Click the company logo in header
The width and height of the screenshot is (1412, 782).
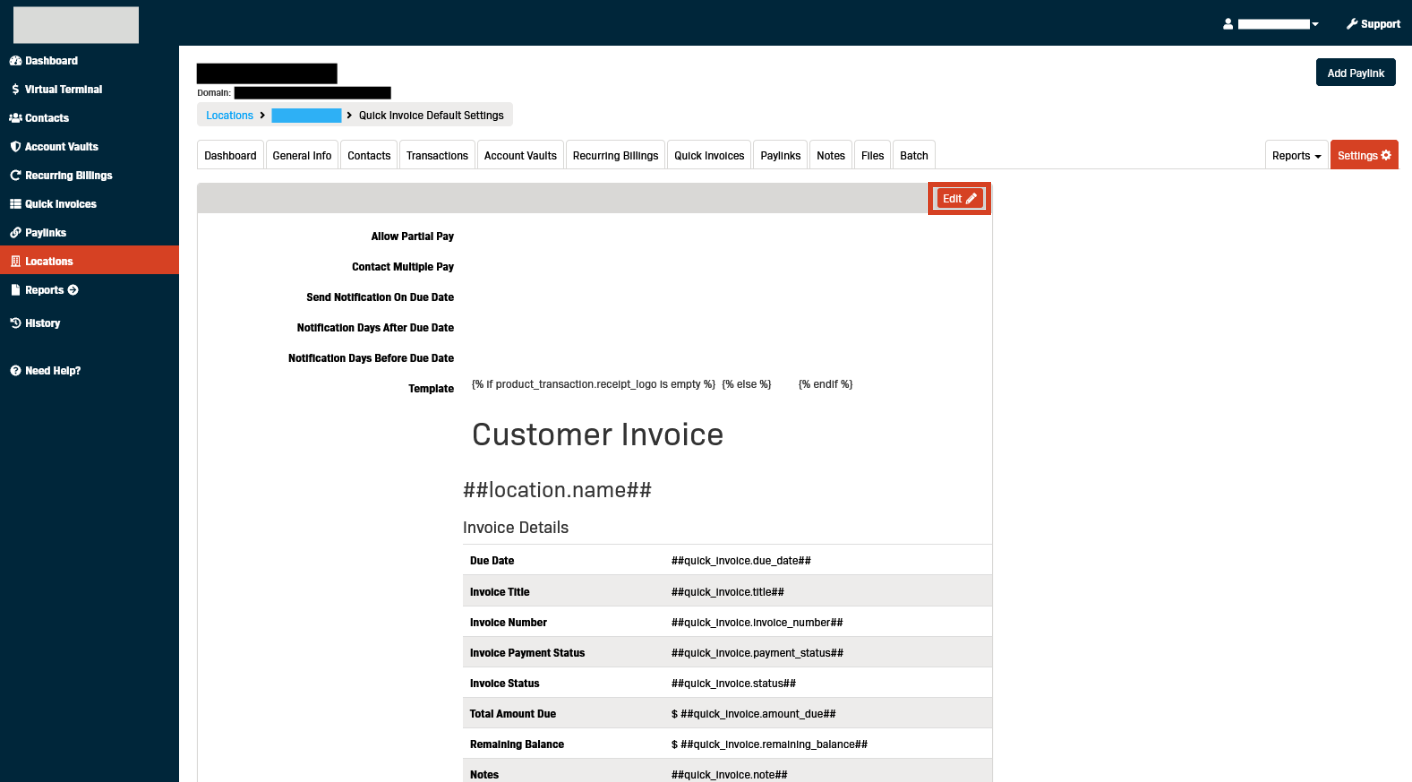pyautogui.click(x=76, y=25)
